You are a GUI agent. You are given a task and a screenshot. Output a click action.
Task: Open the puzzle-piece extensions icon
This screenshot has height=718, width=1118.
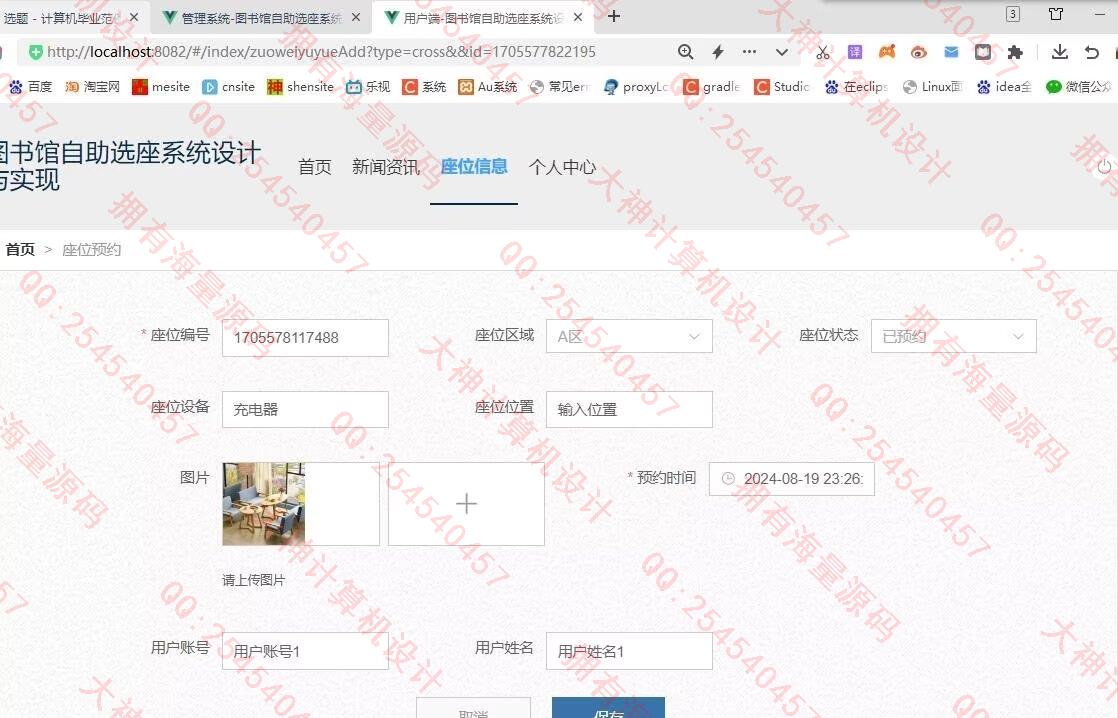click(x=1015, y=52)
